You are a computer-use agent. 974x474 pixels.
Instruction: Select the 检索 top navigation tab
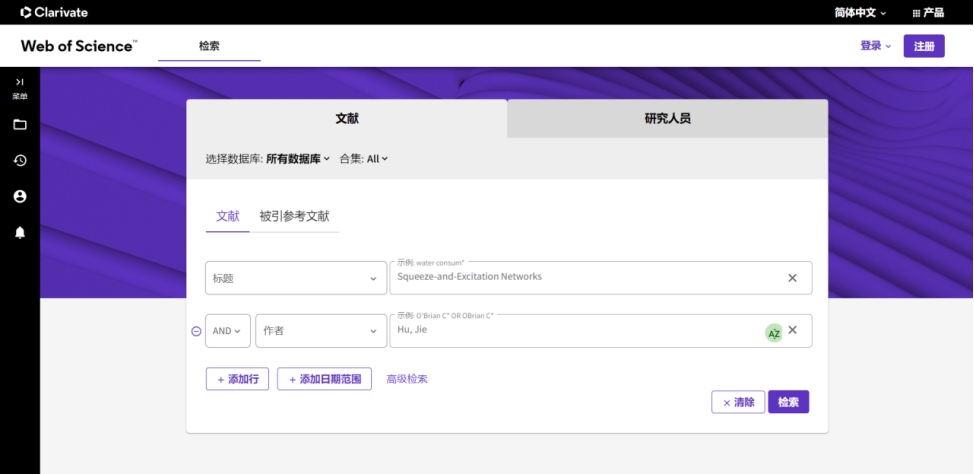tap(209, 46)
